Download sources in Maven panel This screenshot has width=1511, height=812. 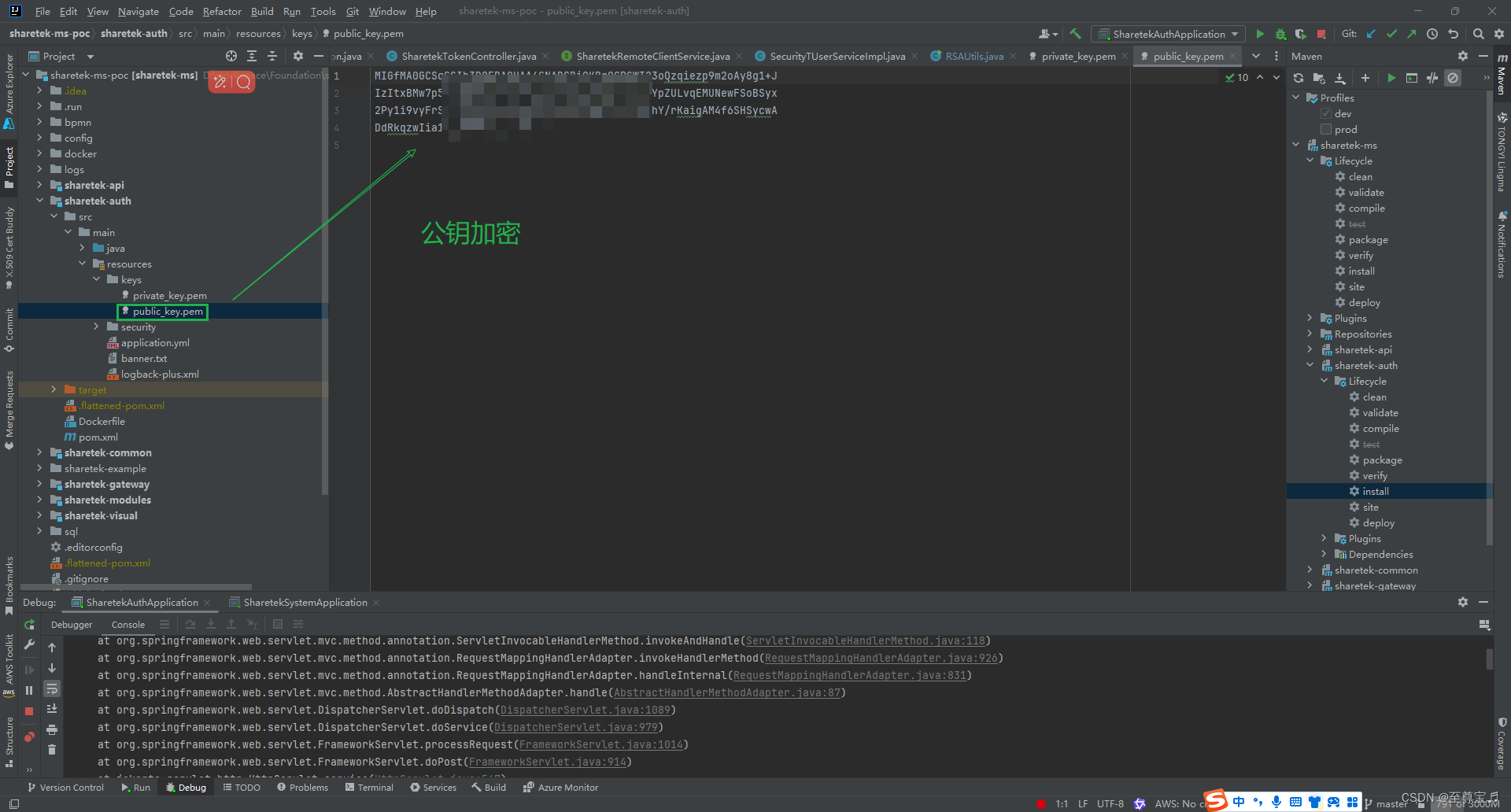click(x=1341, y=78)
